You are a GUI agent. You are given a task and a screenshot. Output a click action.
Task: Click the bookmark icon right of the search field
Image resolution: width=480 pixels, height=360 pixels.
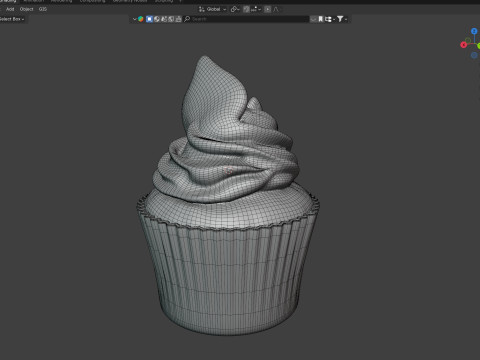tap(321, 19)
